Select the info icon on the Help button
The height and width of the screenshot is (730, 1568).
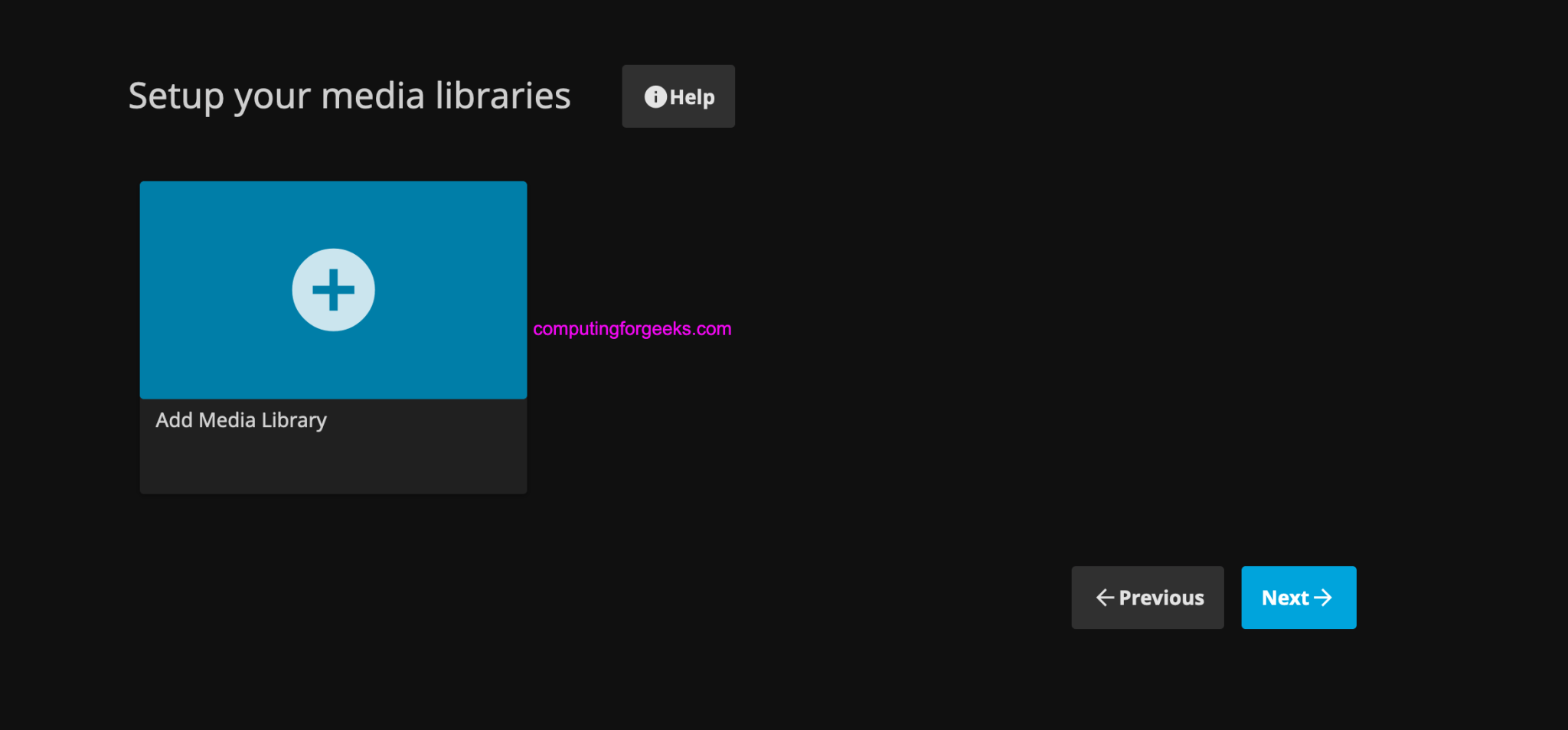click(x=655, y=96)
